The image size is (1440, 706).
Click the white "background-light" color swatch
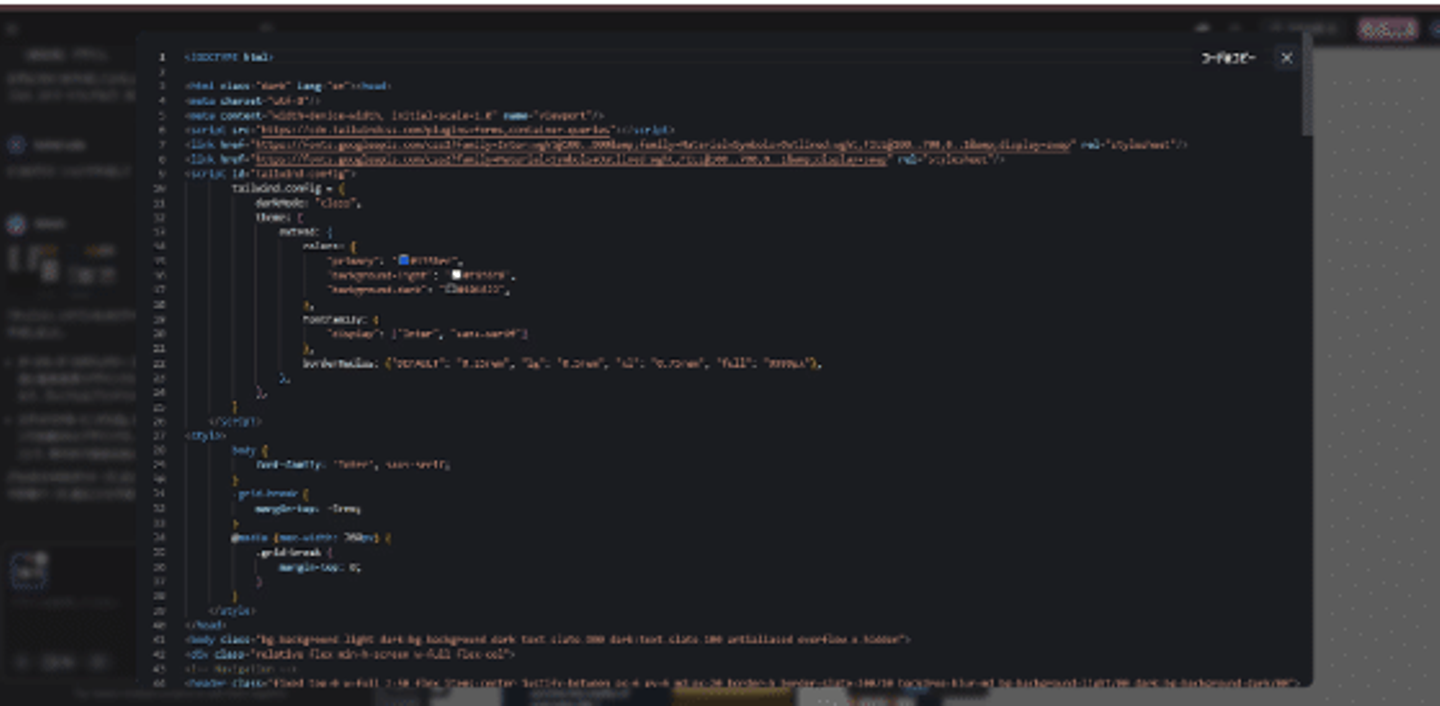(456, 274)
